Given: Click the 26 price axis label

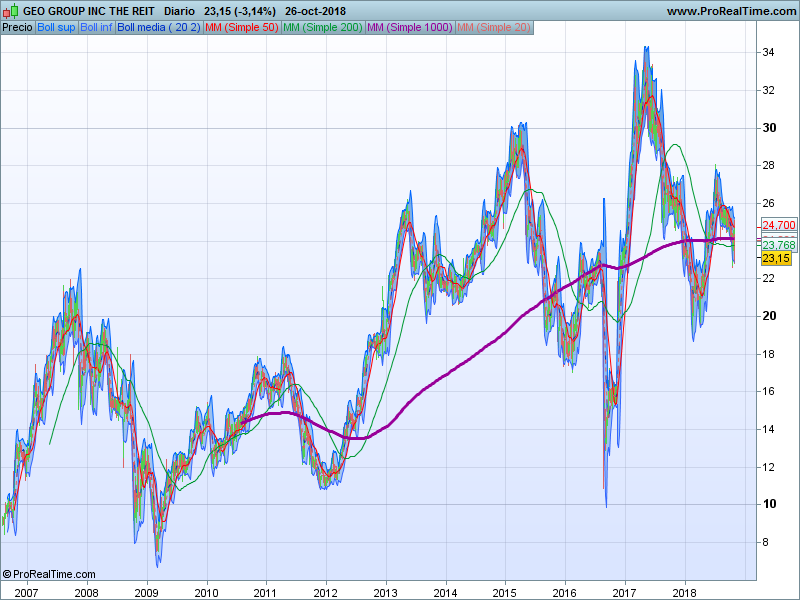Looking at the screenshot, I should (768, 203).
